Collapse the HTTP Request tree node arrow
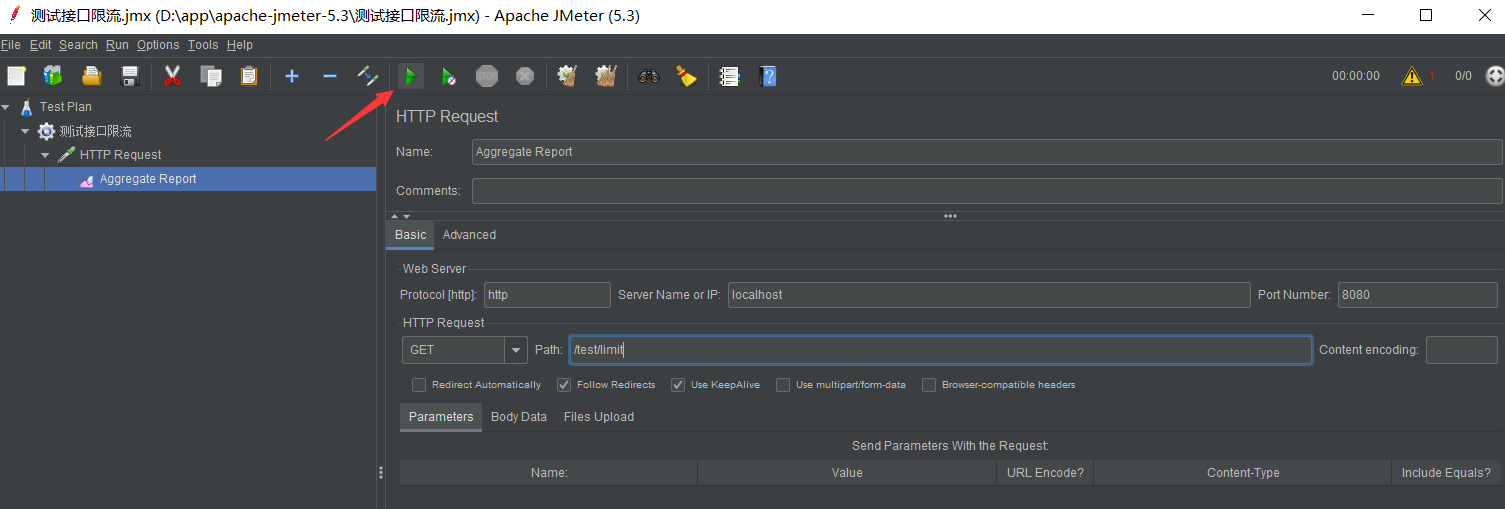This screenshot has width=1505, height=509. pos(45,155)
